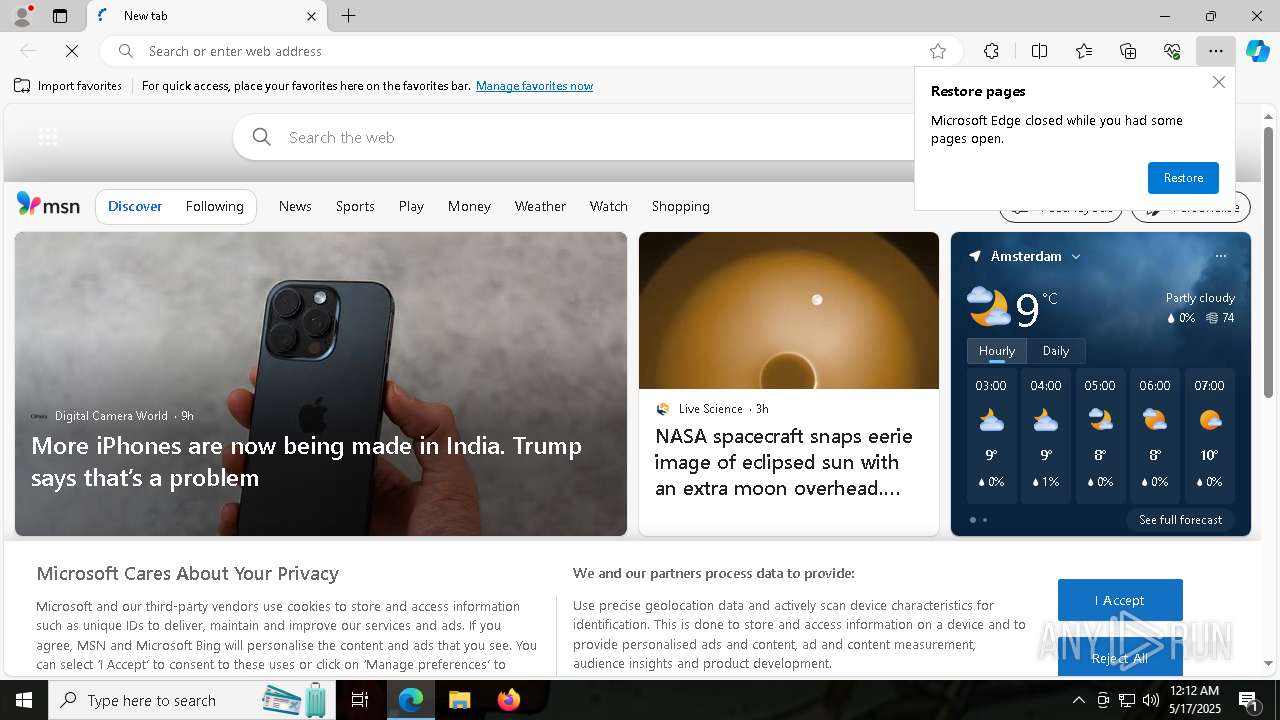Open the Windows Start menu
The width and height of the screenshot is (1280, 720).
24,700
